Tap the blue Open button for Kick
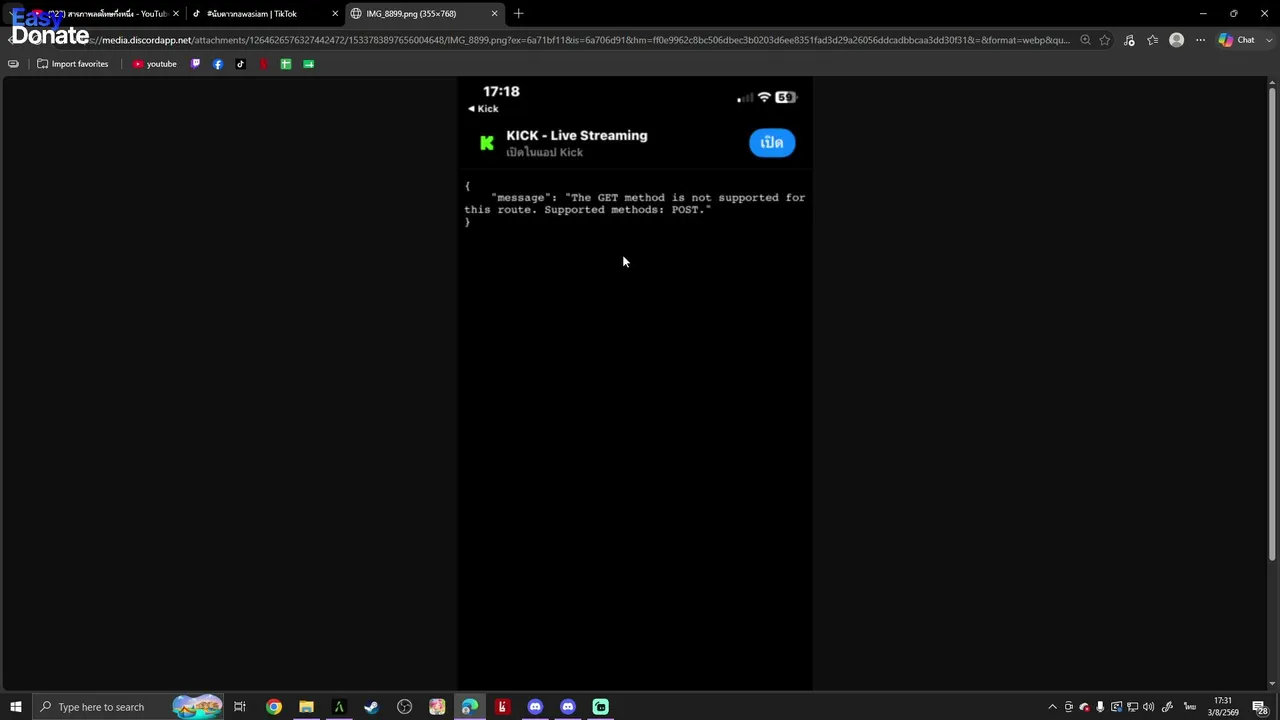 click(x=772, y=143)
